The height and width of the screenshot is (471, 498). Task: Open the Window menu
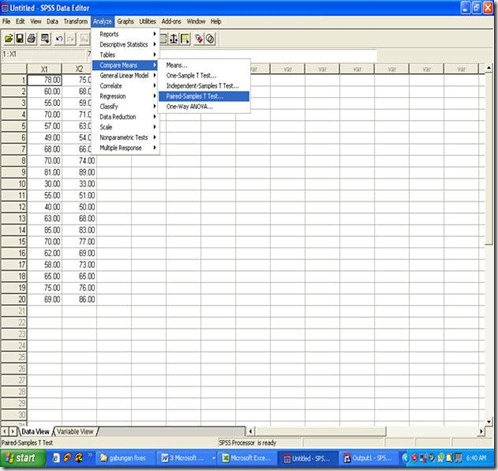tap(196, 22)
